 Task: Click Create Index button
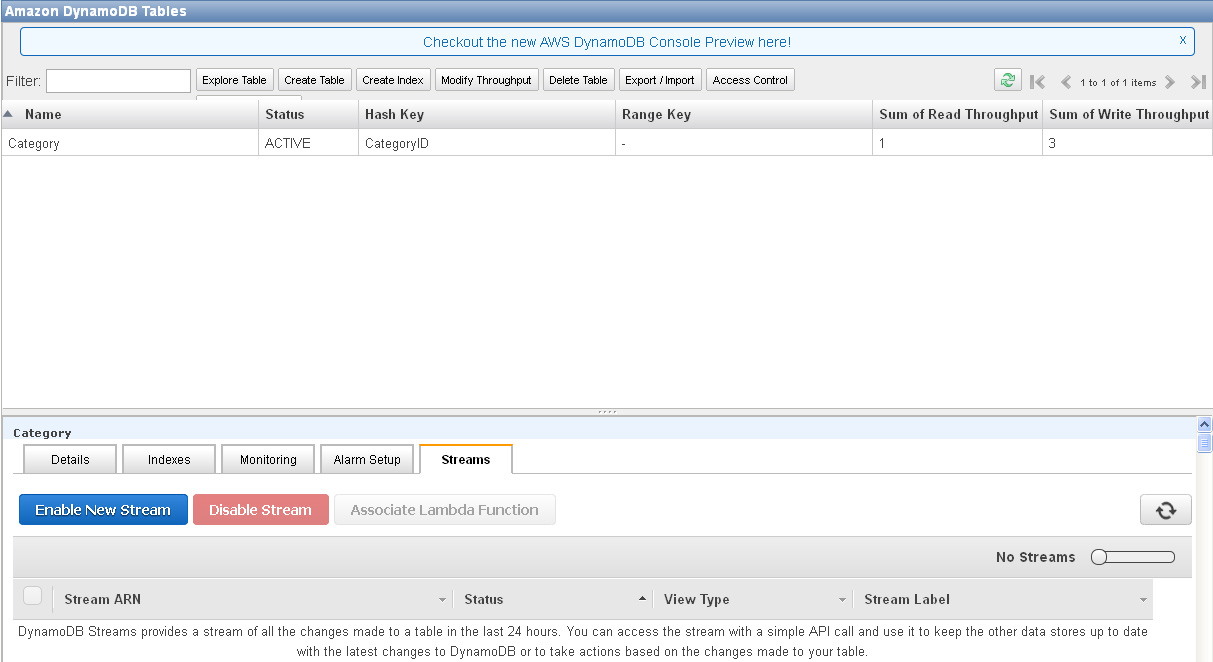[393, 80]
